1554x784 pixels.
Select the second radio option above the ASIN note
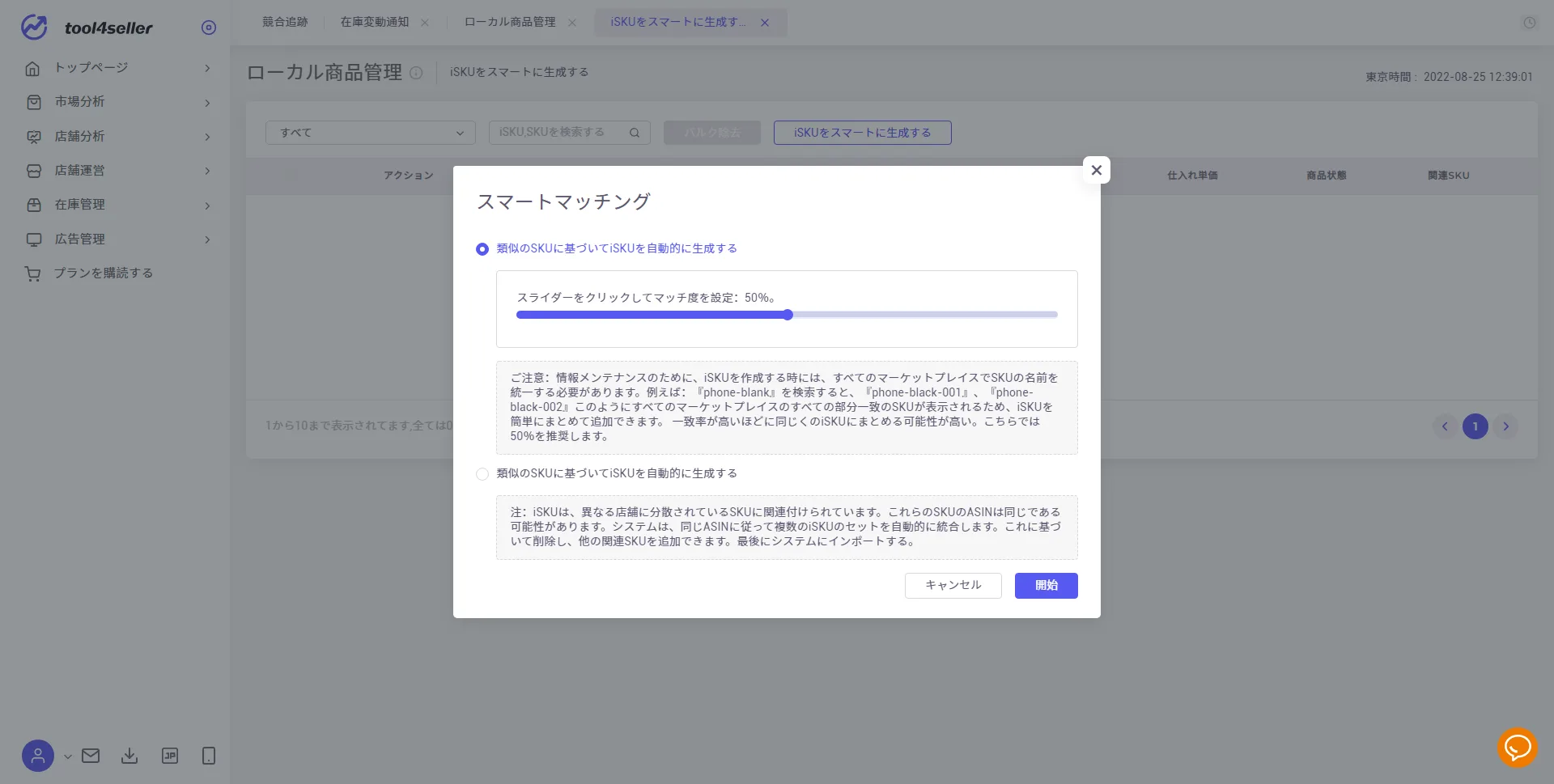[x=482, y=474]
